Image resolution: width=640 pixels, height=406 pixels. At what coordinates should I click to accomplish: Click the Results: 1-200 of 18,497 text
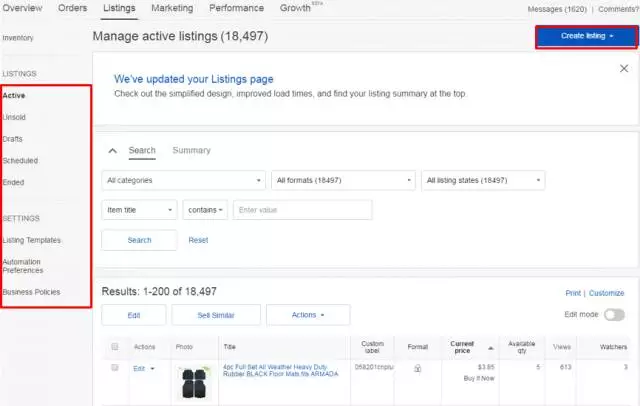pos(159,291)
